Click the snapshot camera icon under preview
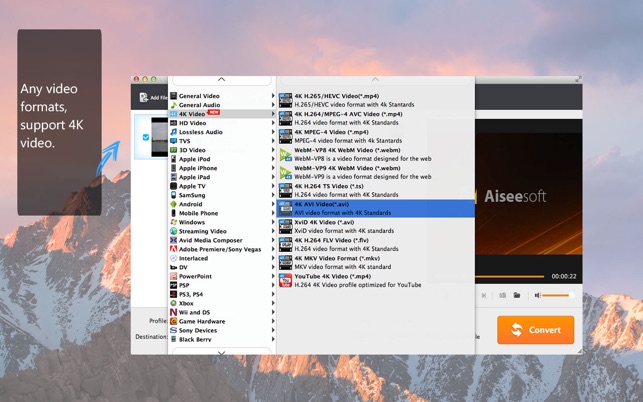 pyautogui.click(x=502, y=295)
